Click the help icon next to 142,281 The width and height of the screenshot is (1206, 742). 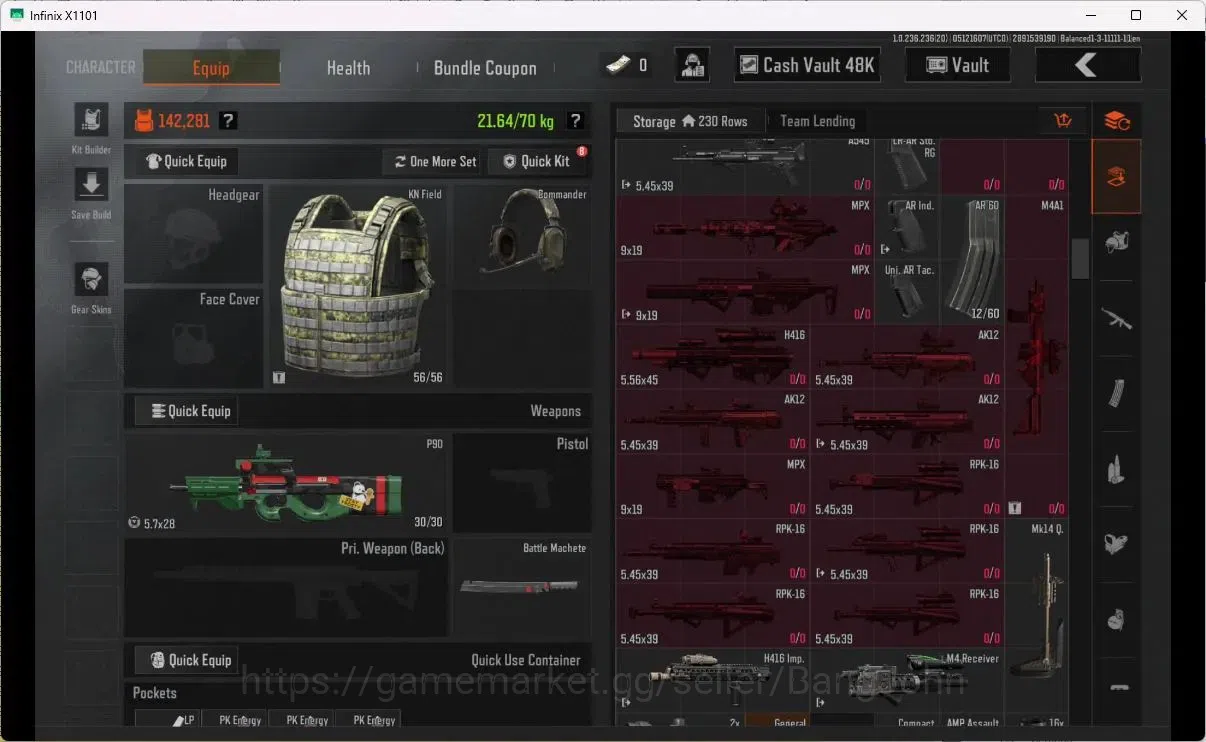[228, 121]
